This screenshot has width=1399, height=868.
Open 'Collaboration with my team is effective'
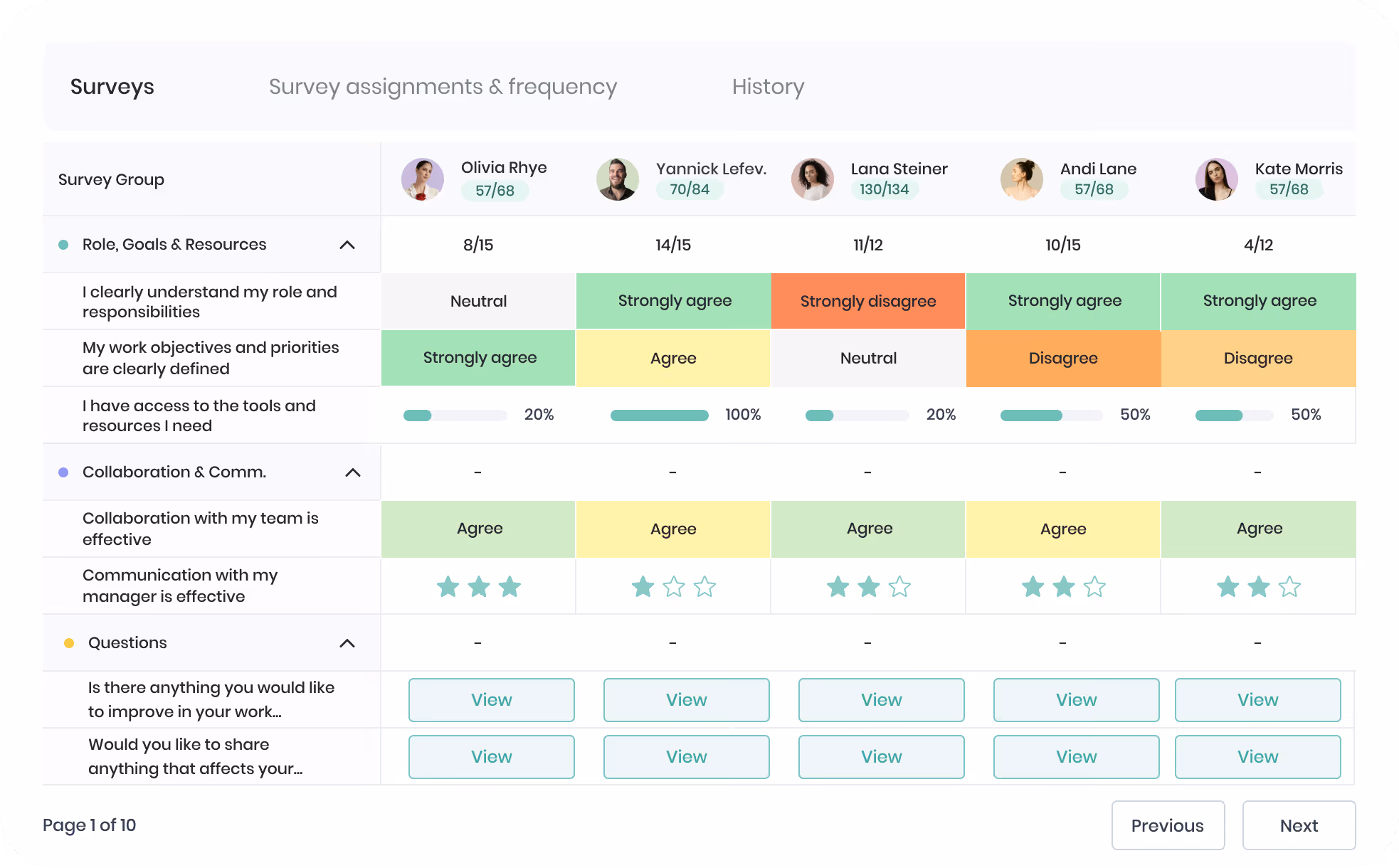tap(201, 529)
